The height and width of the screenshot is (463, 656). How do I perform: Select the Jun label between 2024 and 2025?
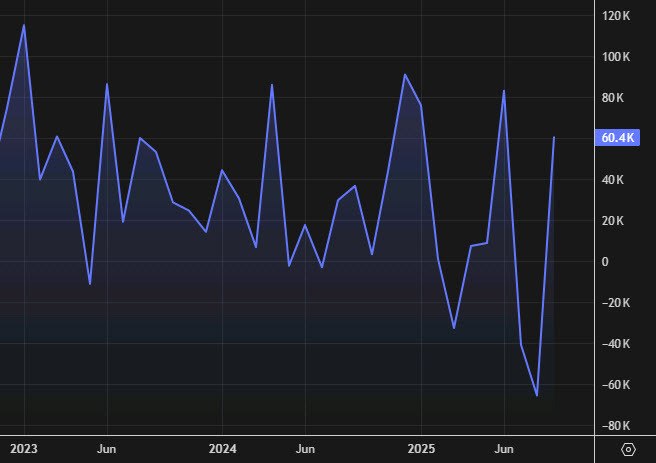tap(306, 449)
